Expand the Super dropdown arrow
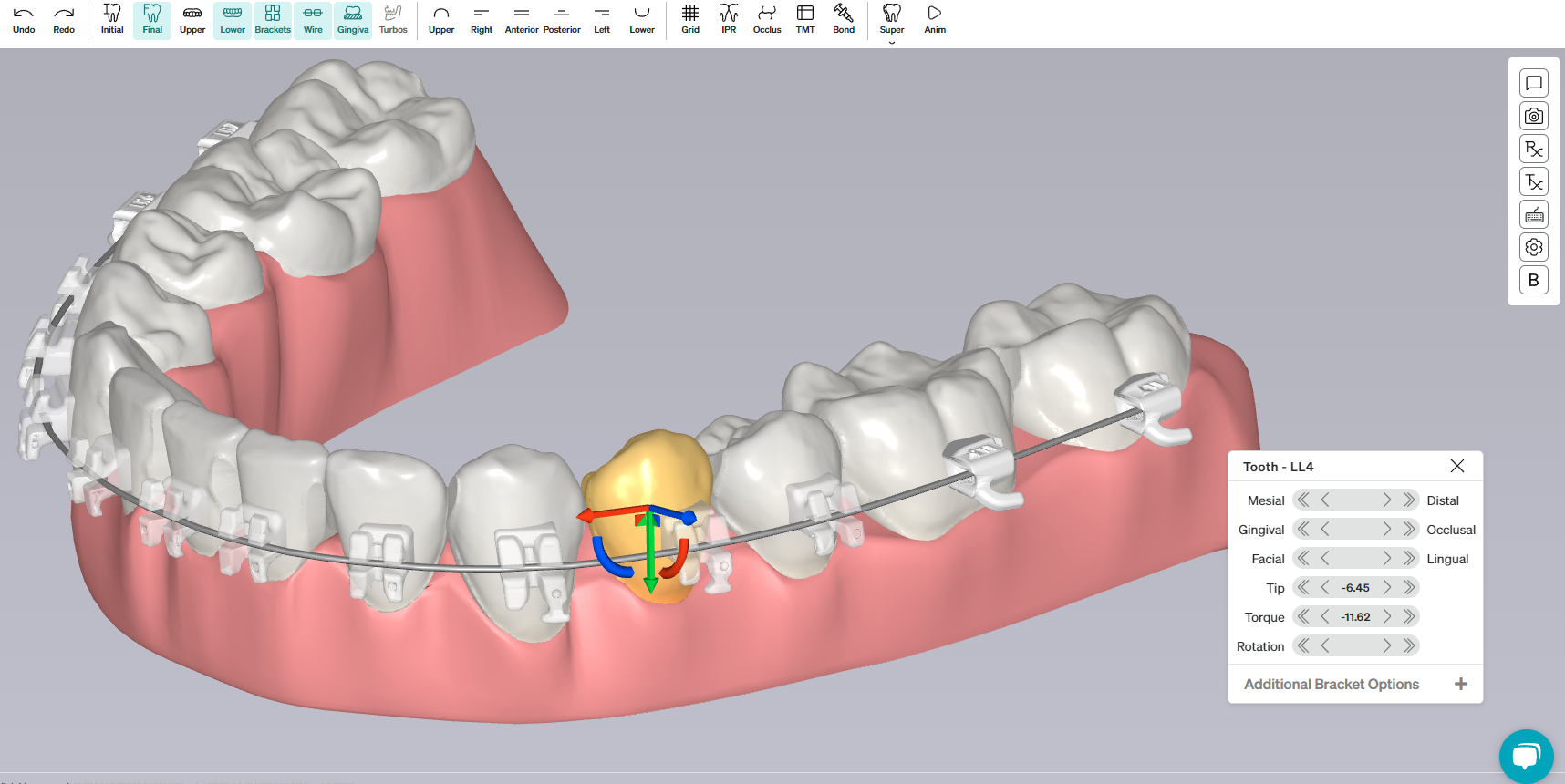1565x784 pixels. pos(892,42)
